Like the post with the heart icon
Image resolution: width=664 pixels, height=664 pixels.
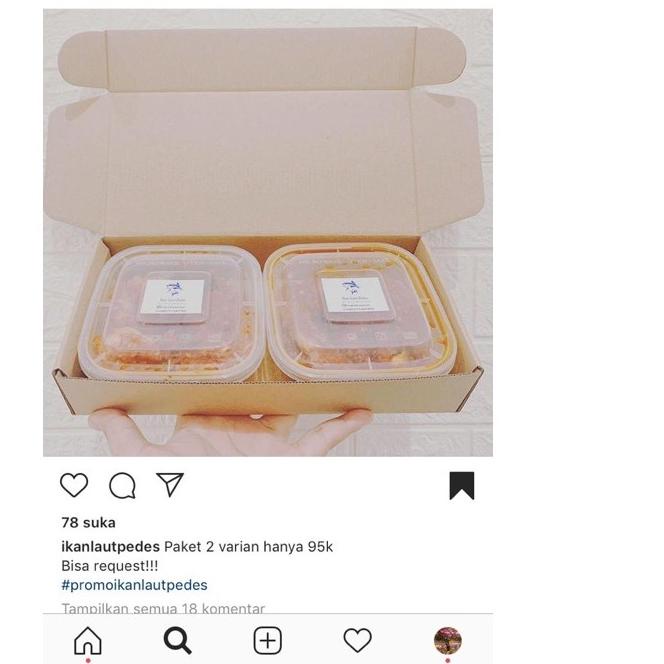coord(74,485)
